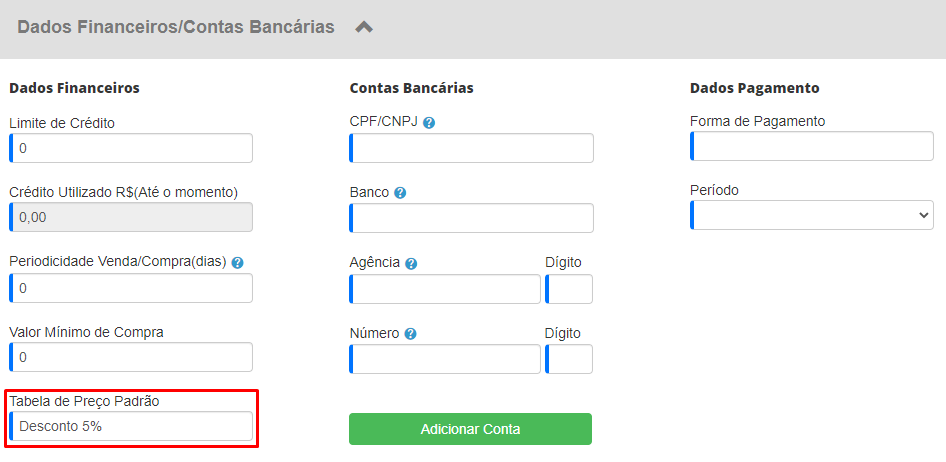
Task: Click the Dígito box beside Agência
Action: (569, 289)
